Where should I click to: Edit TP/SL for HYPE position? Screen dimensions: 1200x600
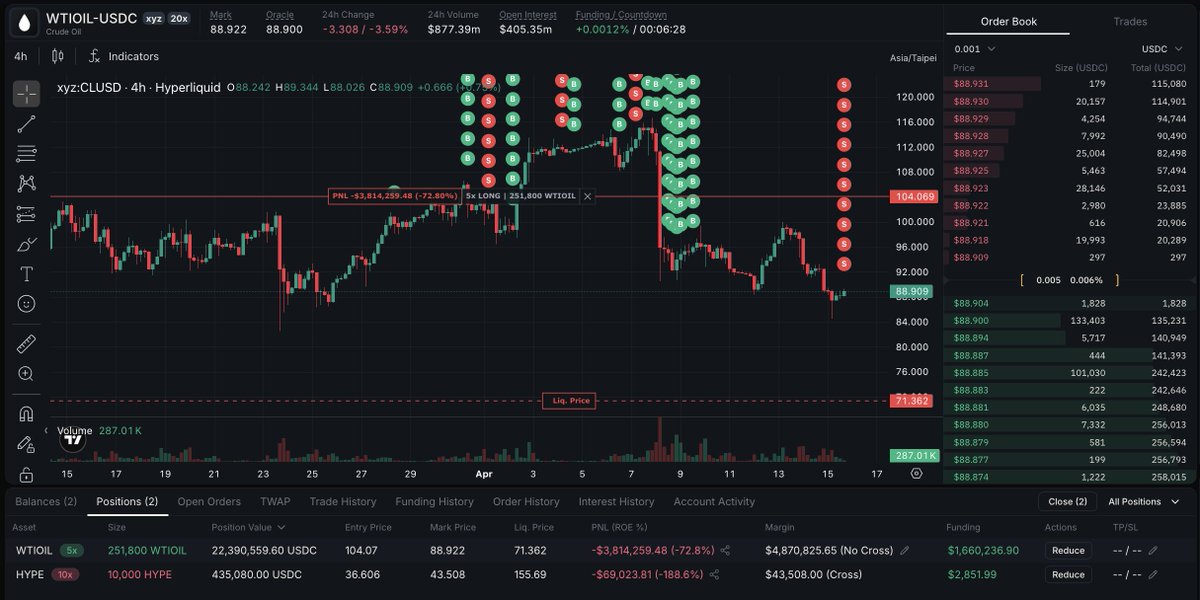[1153, 575]
